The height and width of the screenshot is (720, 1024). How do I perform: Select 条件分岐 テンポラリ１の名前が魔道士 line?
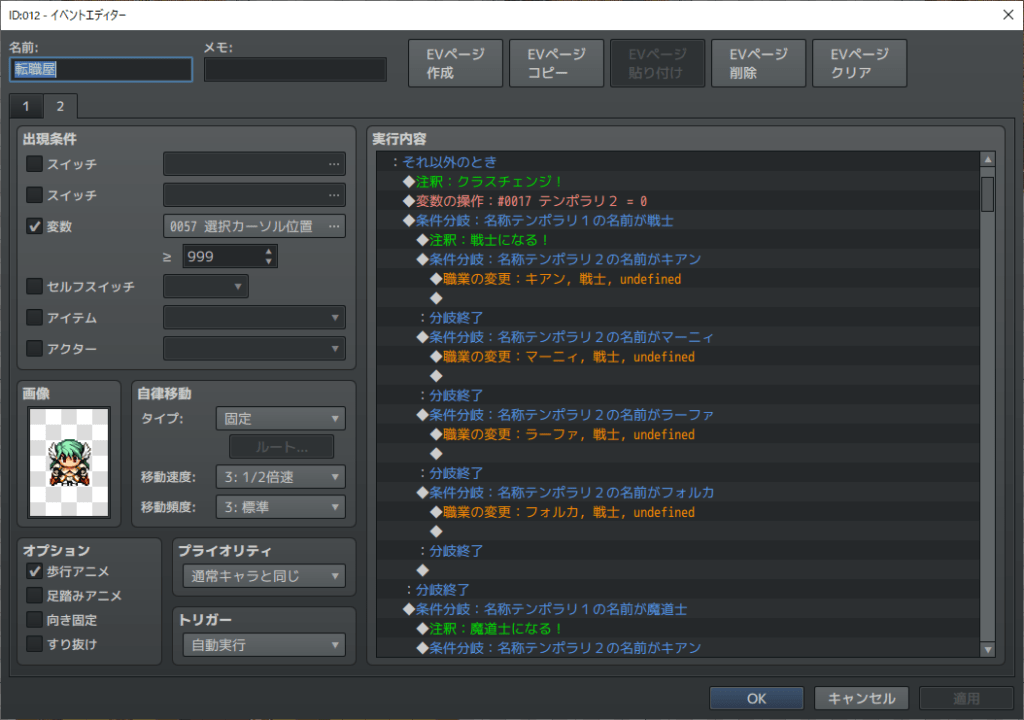(678, 609)
